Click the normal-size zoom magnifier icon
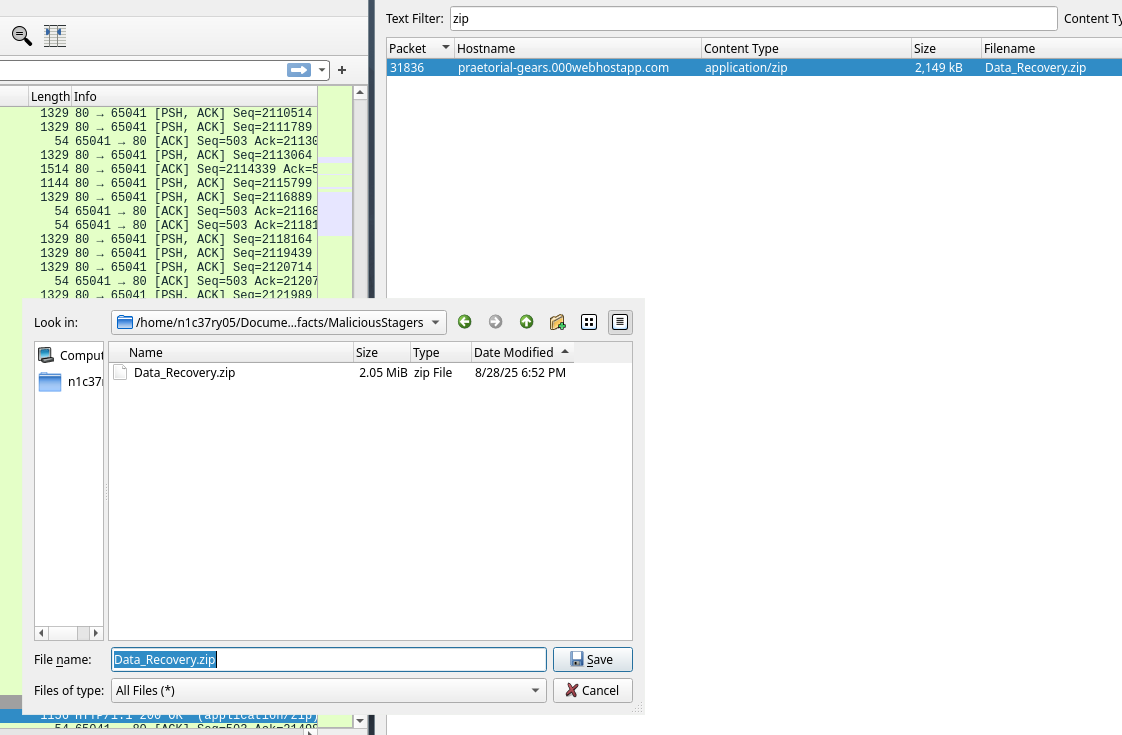1122x735 pixels. click(21, 35)
